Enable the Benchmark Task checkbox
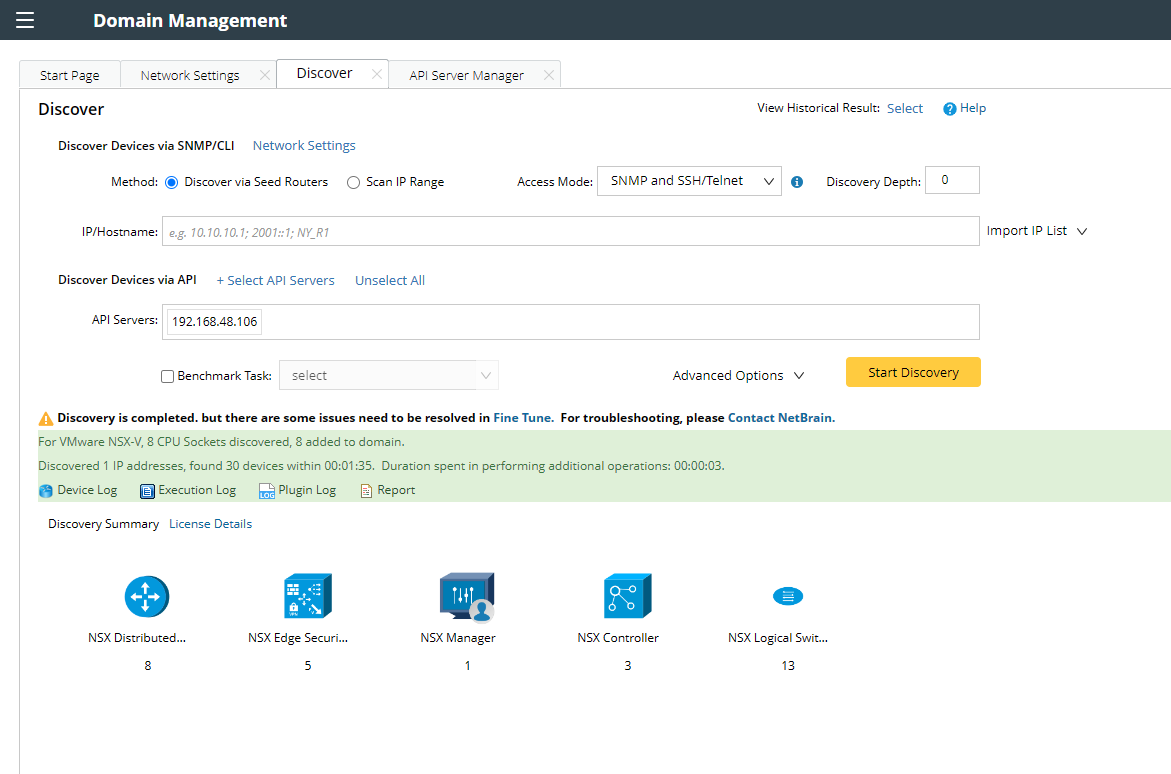 (167, 376)
